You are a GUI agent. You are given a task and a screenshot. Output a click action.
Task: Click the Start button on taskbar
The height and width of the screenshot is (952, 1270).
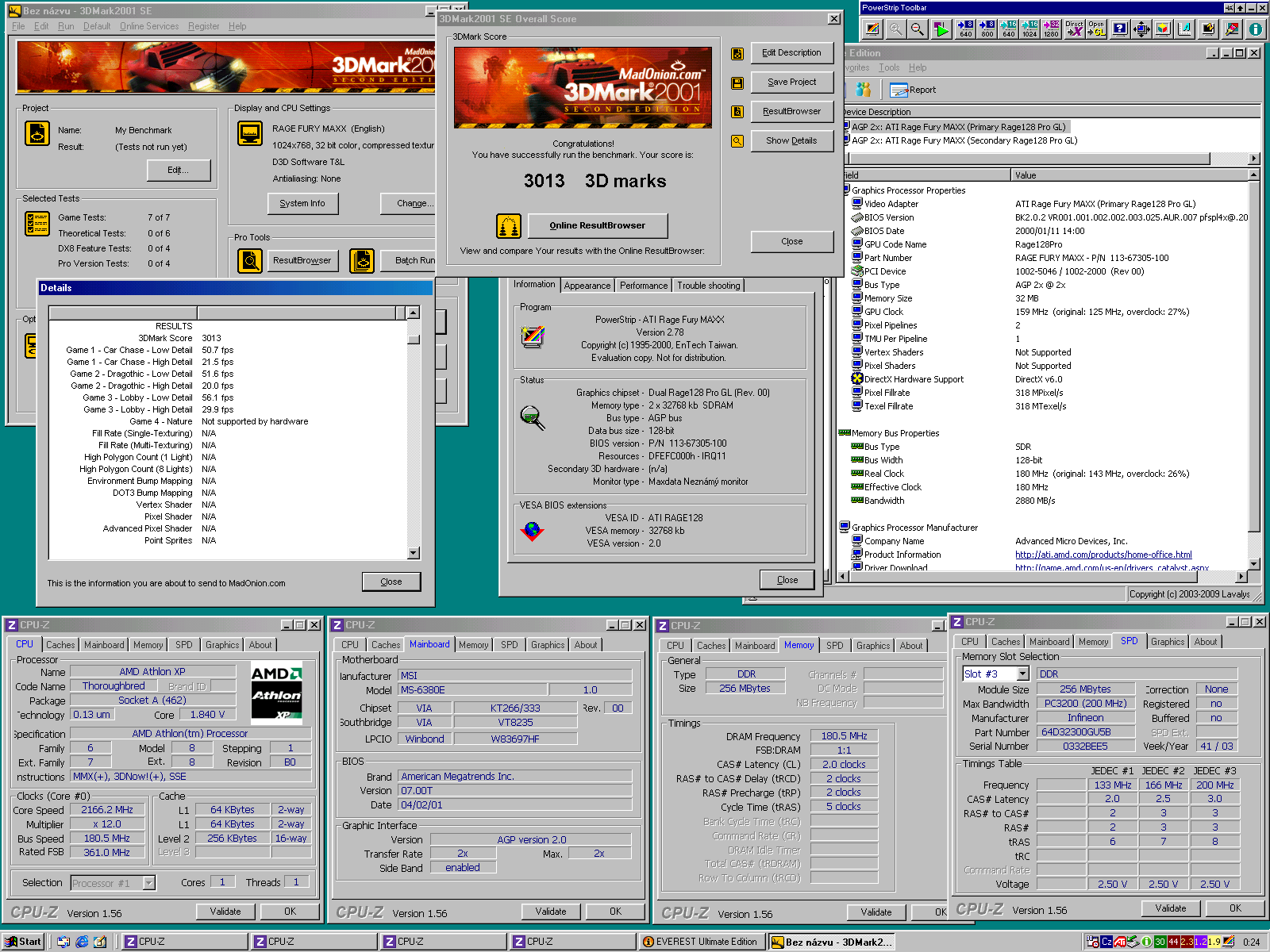click(23, 942)
